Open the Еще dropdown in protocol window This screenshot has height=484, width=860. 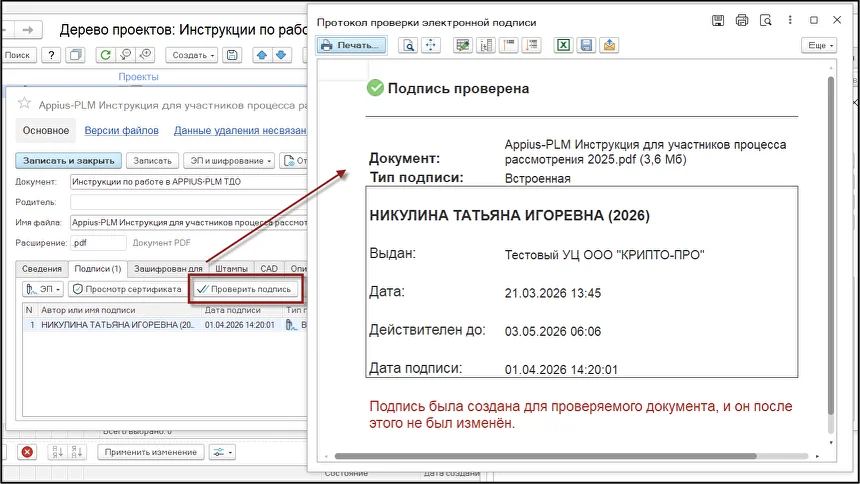coord(820,45)
